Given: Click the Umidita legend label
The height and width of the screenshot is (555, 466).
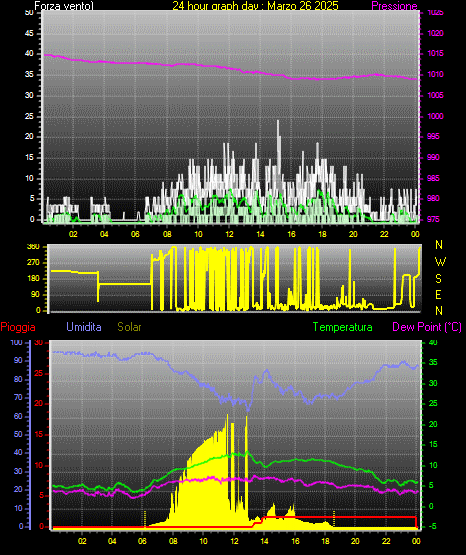Looking at the screenshot, I should tap(84, 327).
